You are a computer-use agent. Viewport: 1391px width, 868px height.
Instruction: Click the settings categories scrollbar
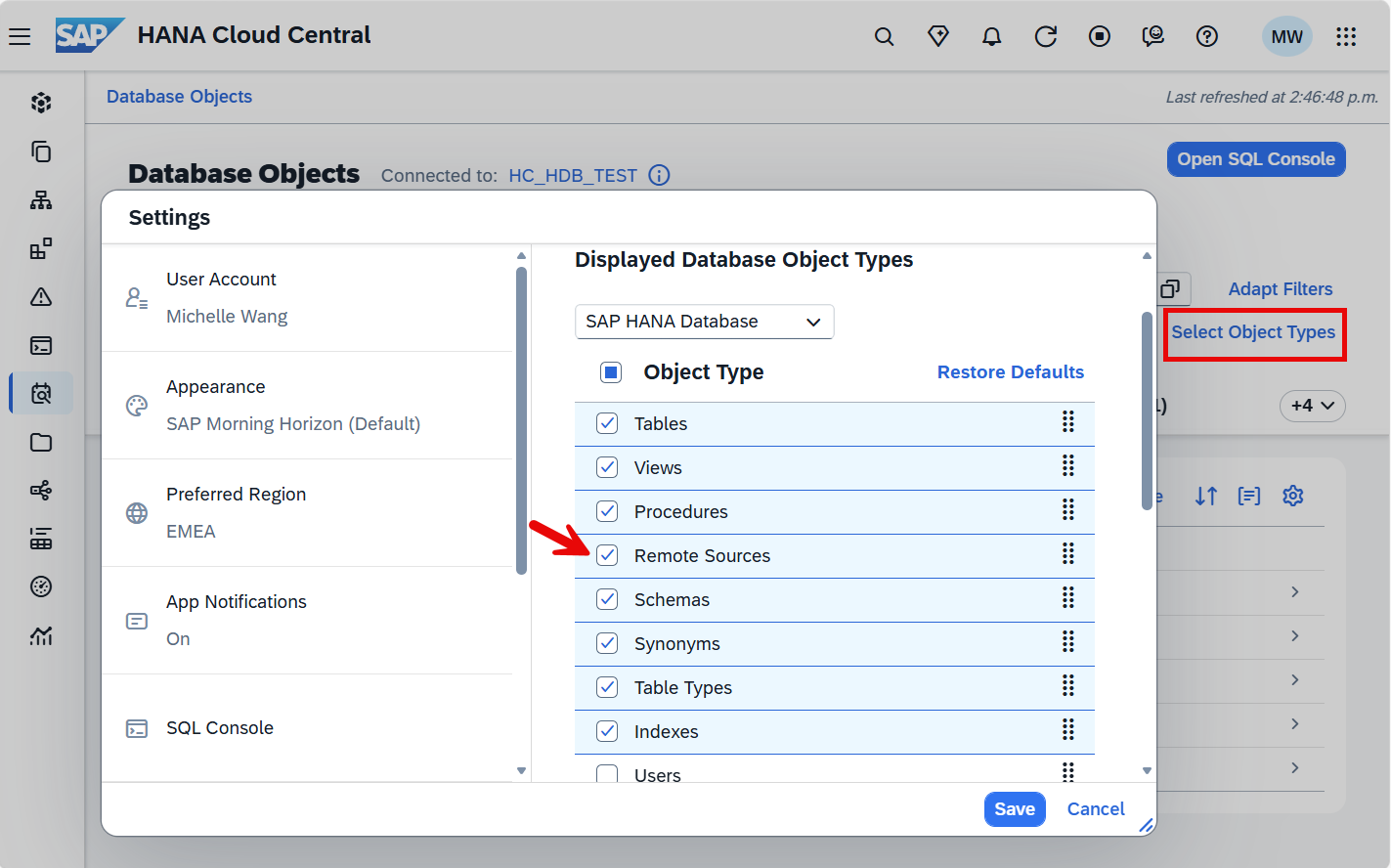(521, 420)
